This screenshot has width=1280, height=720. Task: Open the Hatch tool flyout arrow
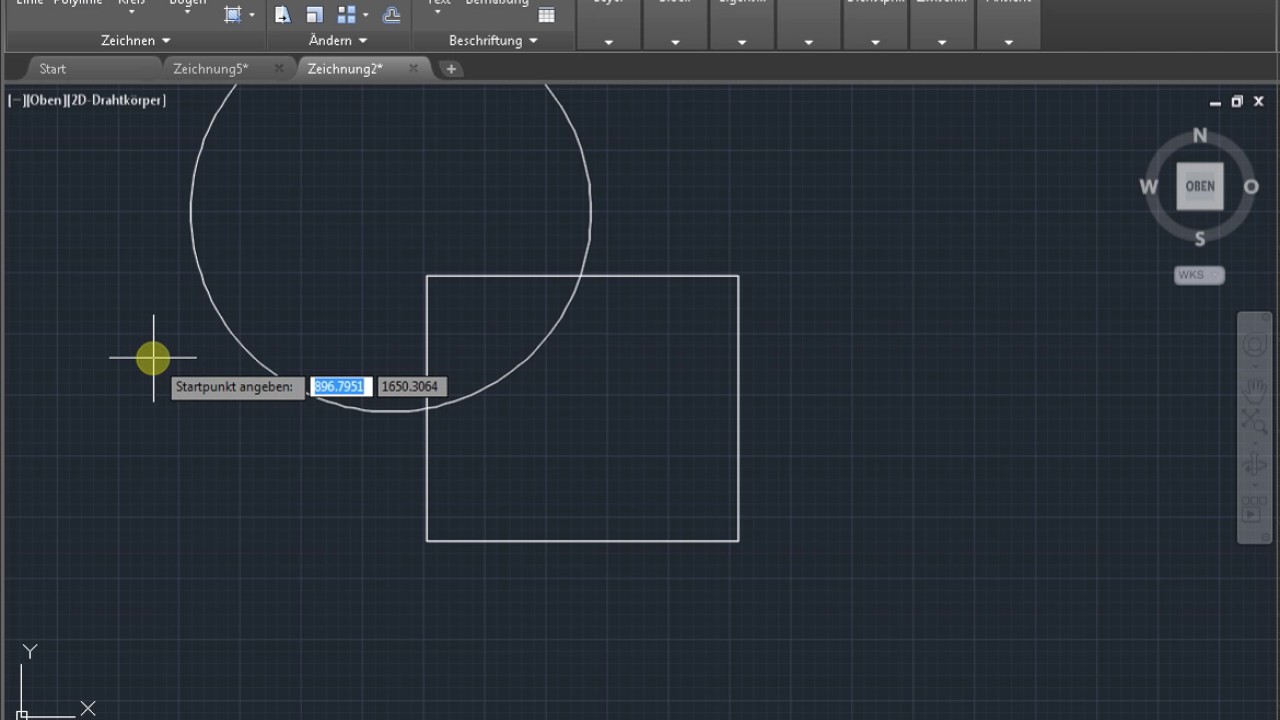click(251, 15)
